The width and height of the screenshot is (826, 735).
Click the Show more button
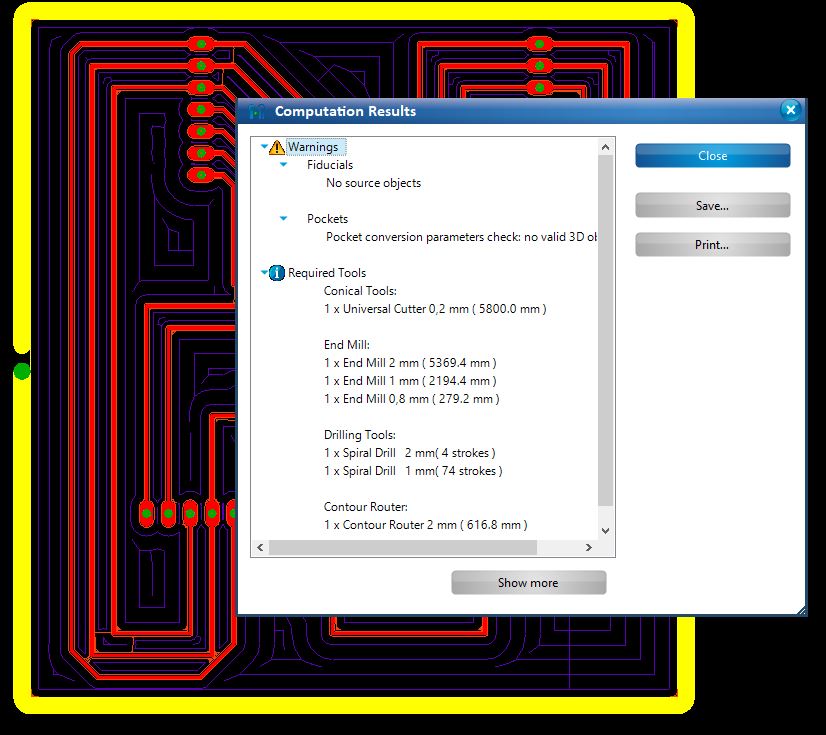pyautogui.click(x=528, y=583)
